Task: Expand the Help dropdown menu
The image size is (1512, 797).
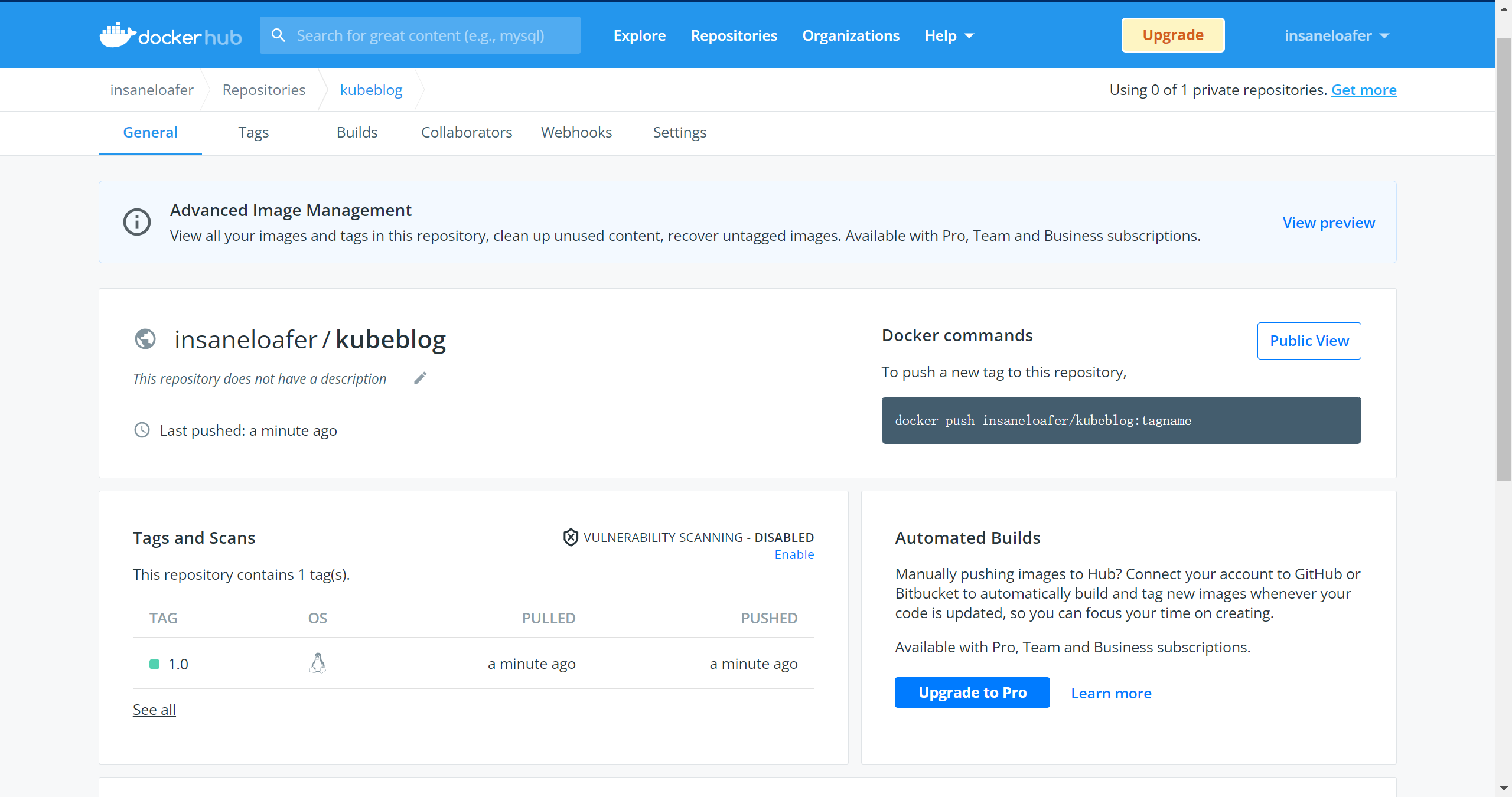Action: 949,35
